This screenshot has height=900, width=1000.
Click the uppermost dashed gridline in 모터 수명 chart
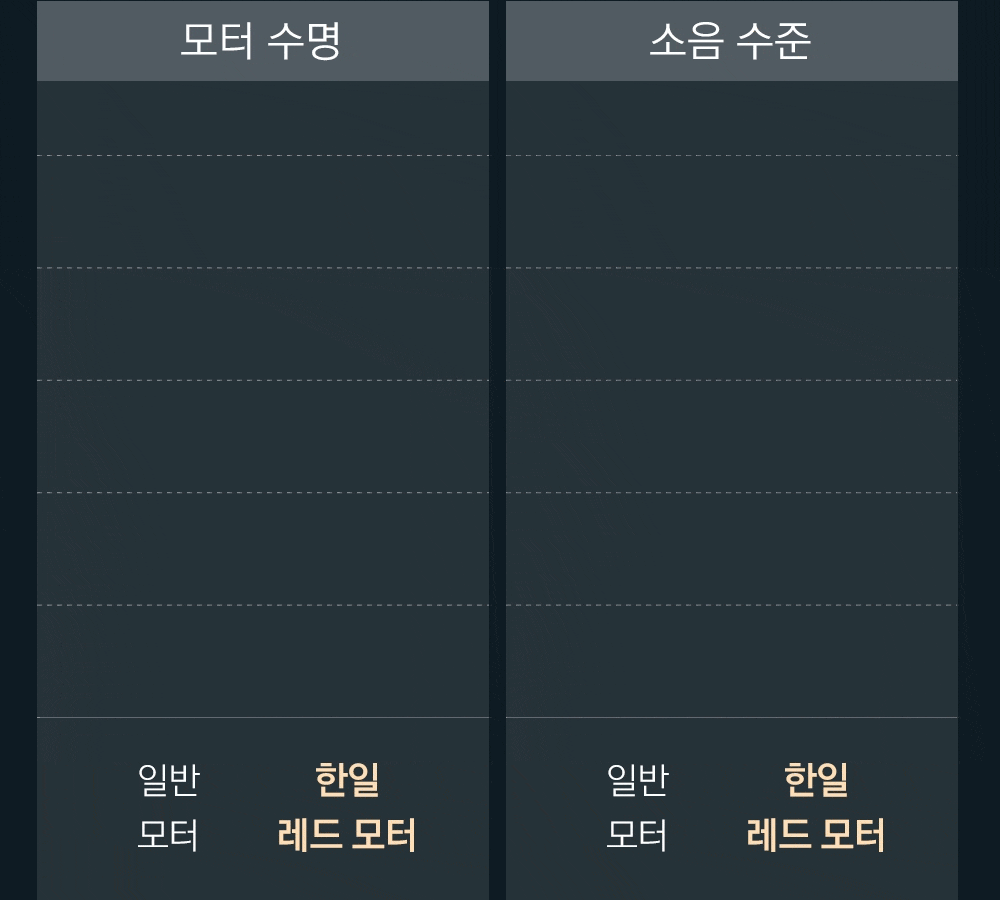(263, 156)
